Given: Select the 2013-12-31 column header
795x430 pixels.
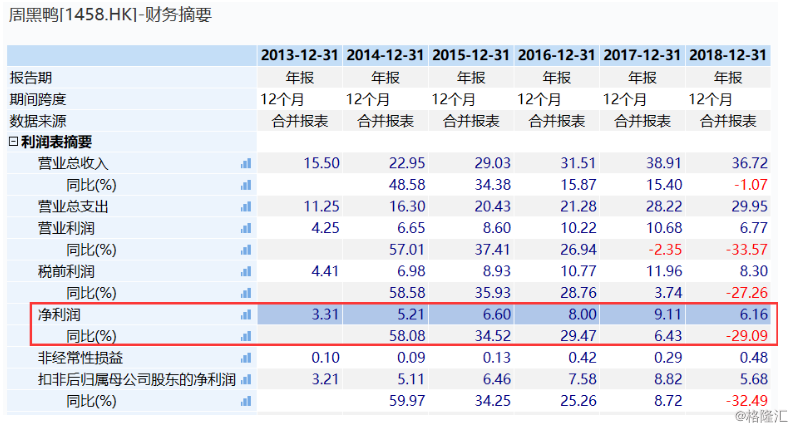Looking at the screenshot, I should click(x=300, y=55).
